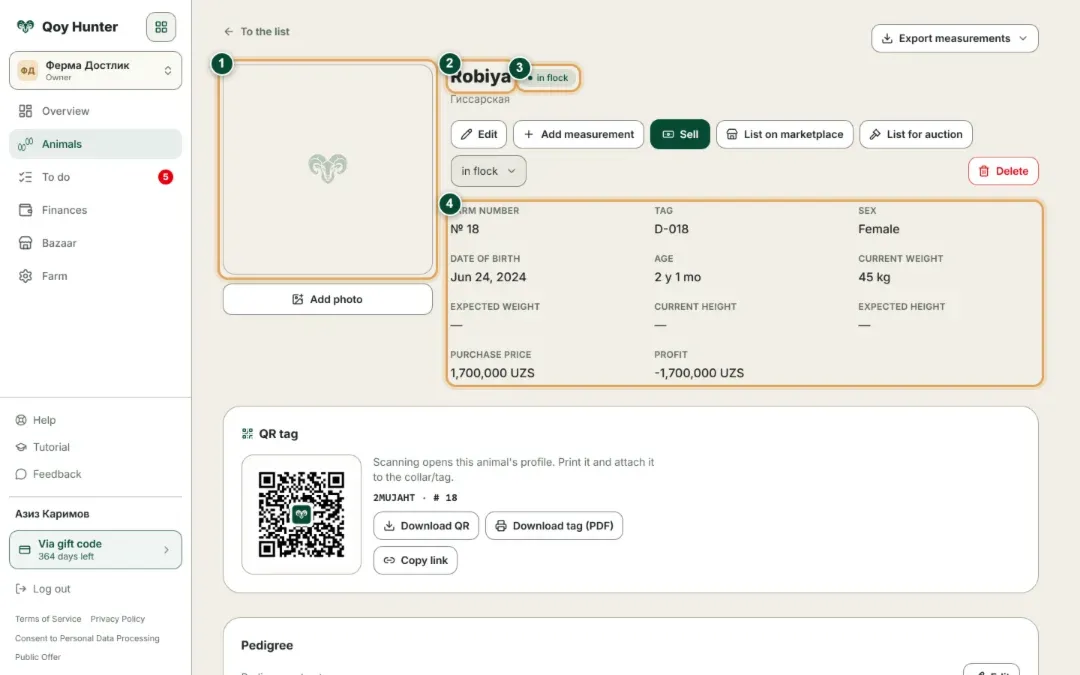Open the Public Offer link
This screenshot has width=1080, height=675.
click(x=38, y=657)
